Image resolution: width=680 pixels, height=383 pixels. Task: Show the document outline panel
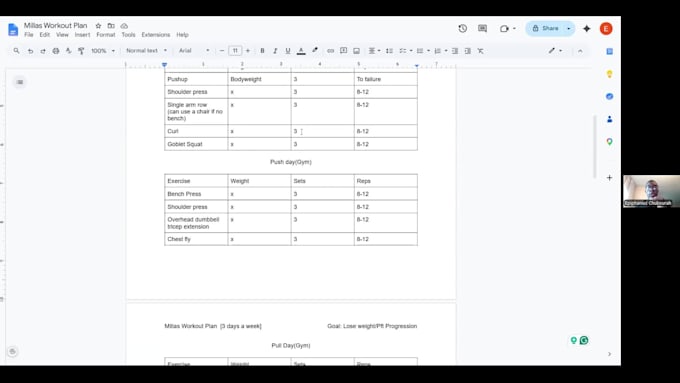20,82
